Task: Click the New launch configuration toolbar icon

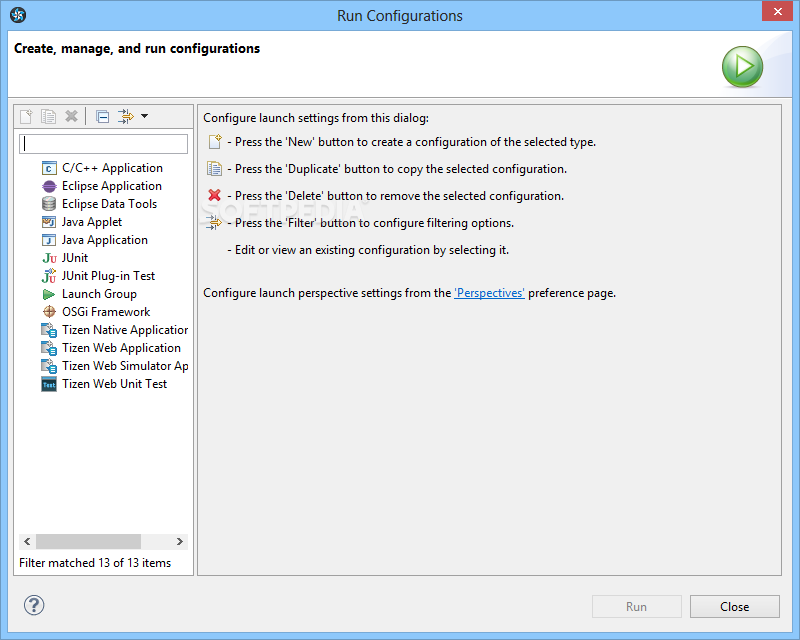Action: tap(26, 116)
